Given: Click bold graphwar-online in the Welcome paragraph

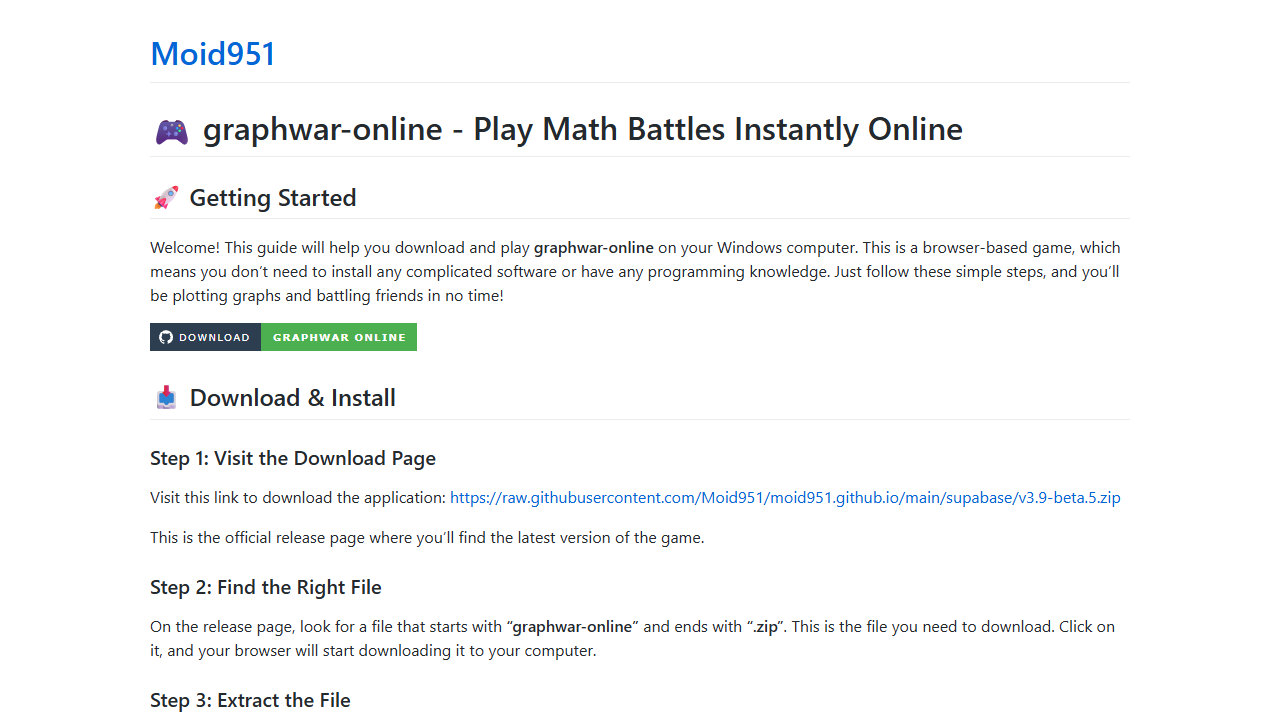Looking at the screenshot, I should (x=594, y=248).
